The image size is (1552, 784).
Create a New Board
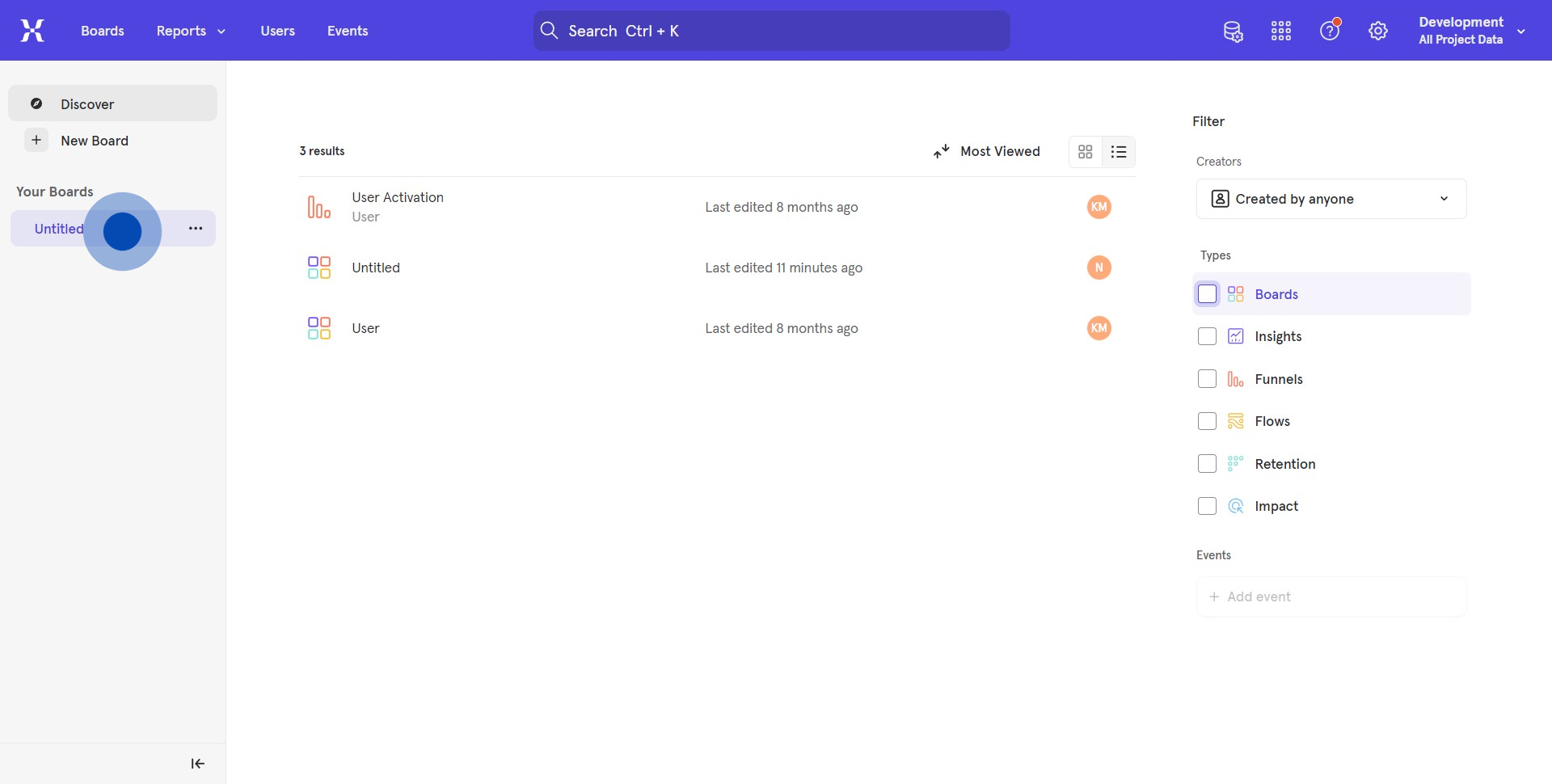(94, 141)
